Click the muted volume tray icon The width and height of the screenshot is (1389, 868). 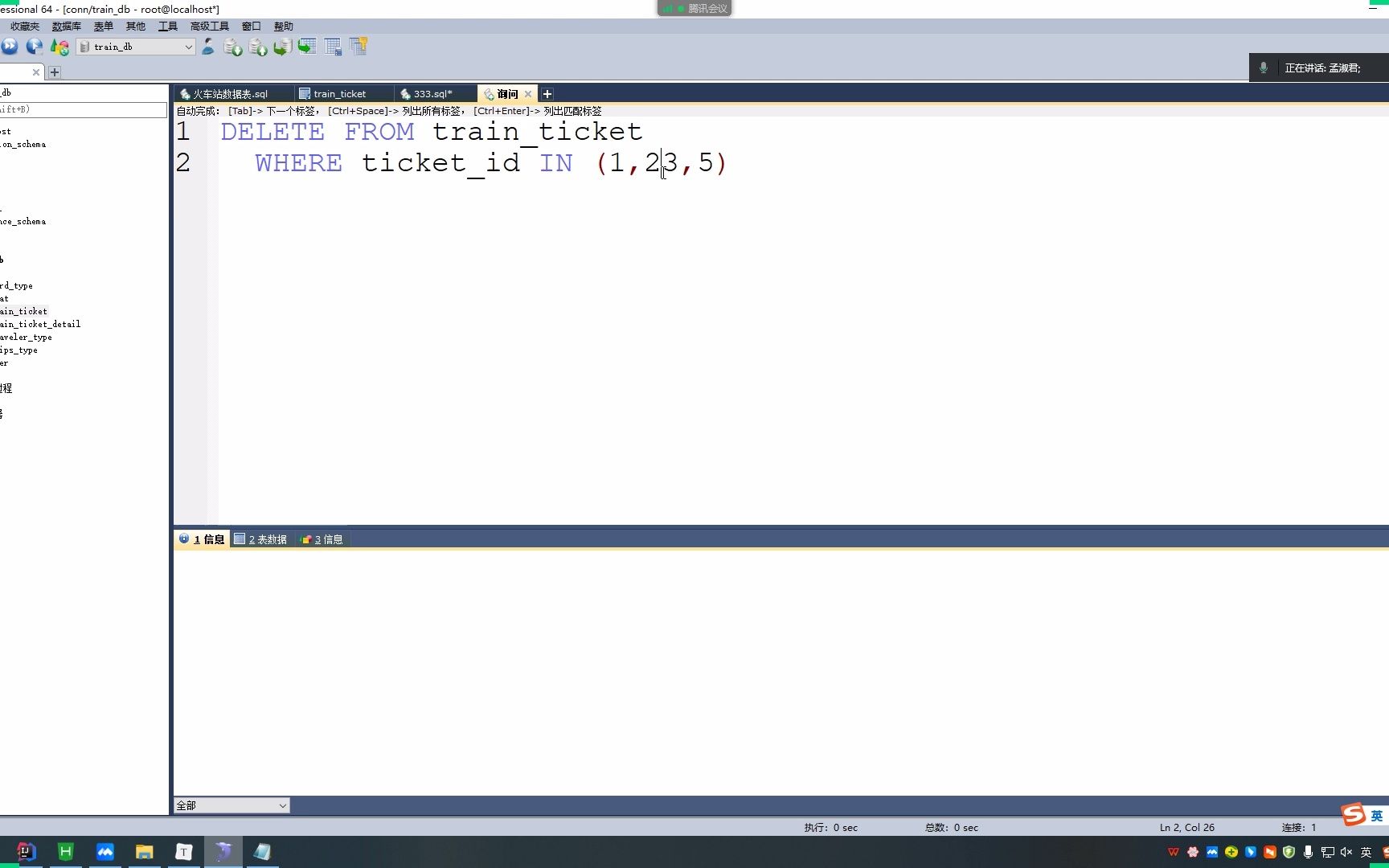pos(1346,852)
